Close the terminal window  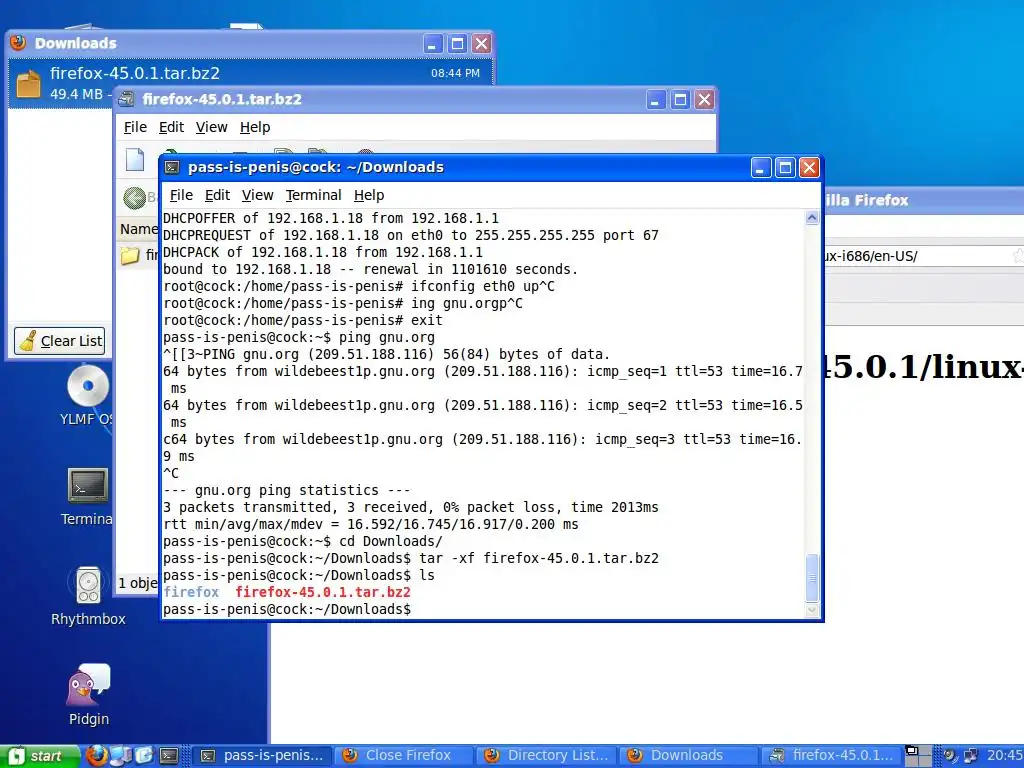[x=809, y=168]
